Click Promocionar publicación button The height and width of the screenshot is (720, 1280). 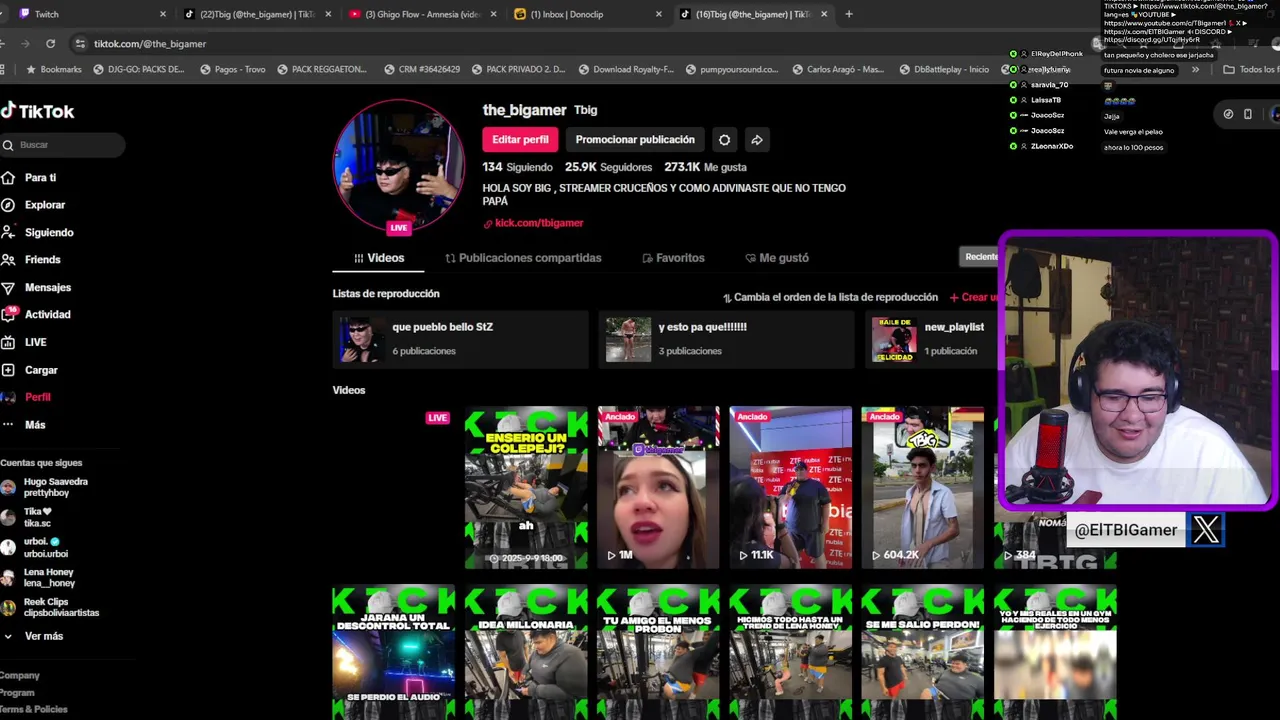click(635, 140)
